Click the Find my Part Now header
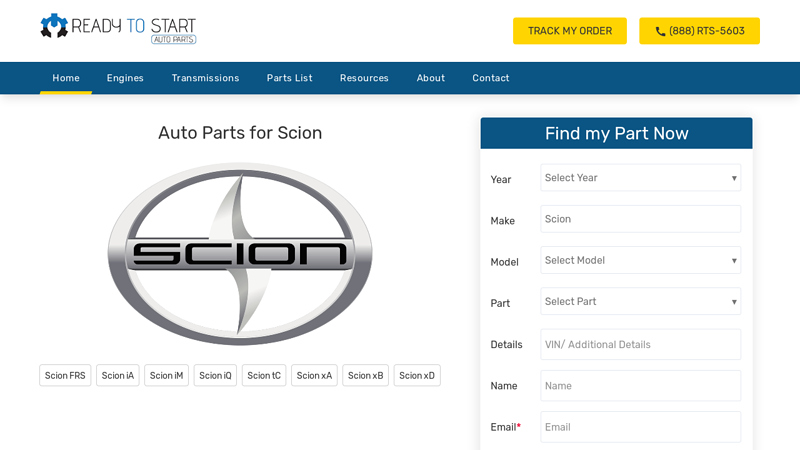This screenshot has width=800, height=450. coord(616,133)
